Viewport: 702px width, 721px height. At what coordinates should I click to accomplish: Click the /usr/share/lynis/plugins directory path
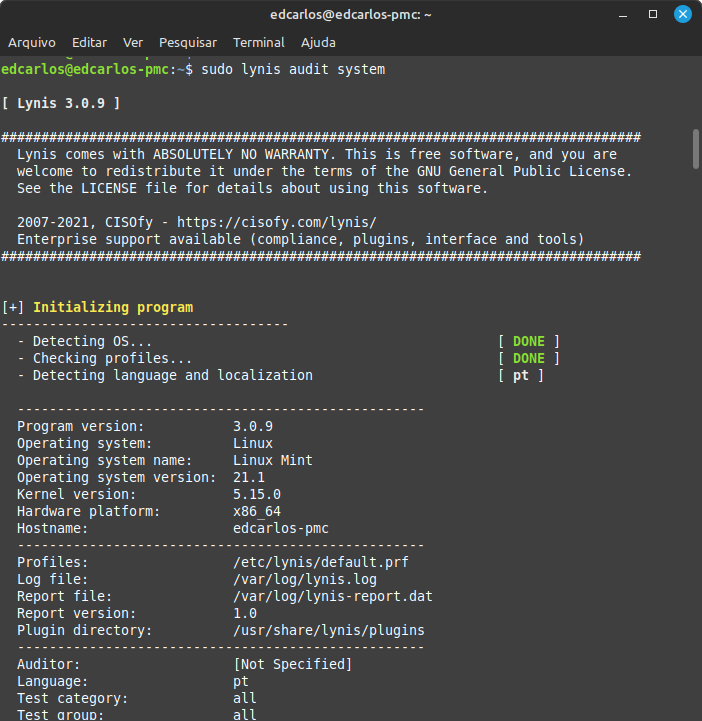[x=328, y=630]
